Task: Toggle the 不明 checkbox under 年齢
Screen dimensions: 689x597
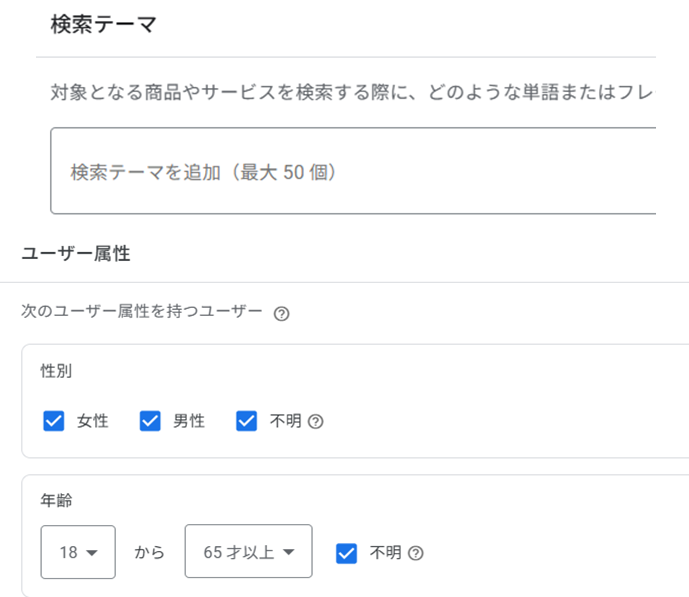Action: click(x=347, y=552)
